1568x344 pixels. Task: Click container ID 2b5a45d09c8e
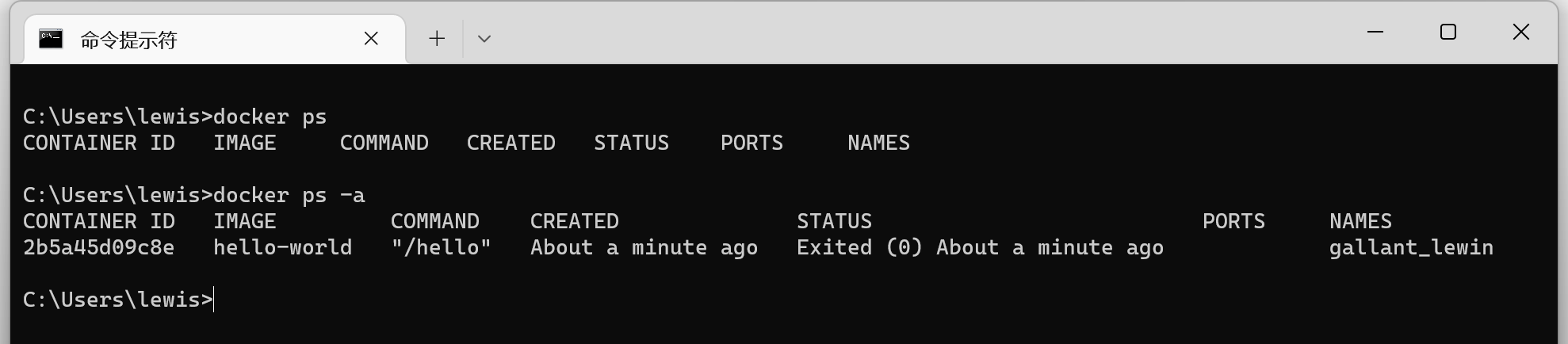[98, 247]
